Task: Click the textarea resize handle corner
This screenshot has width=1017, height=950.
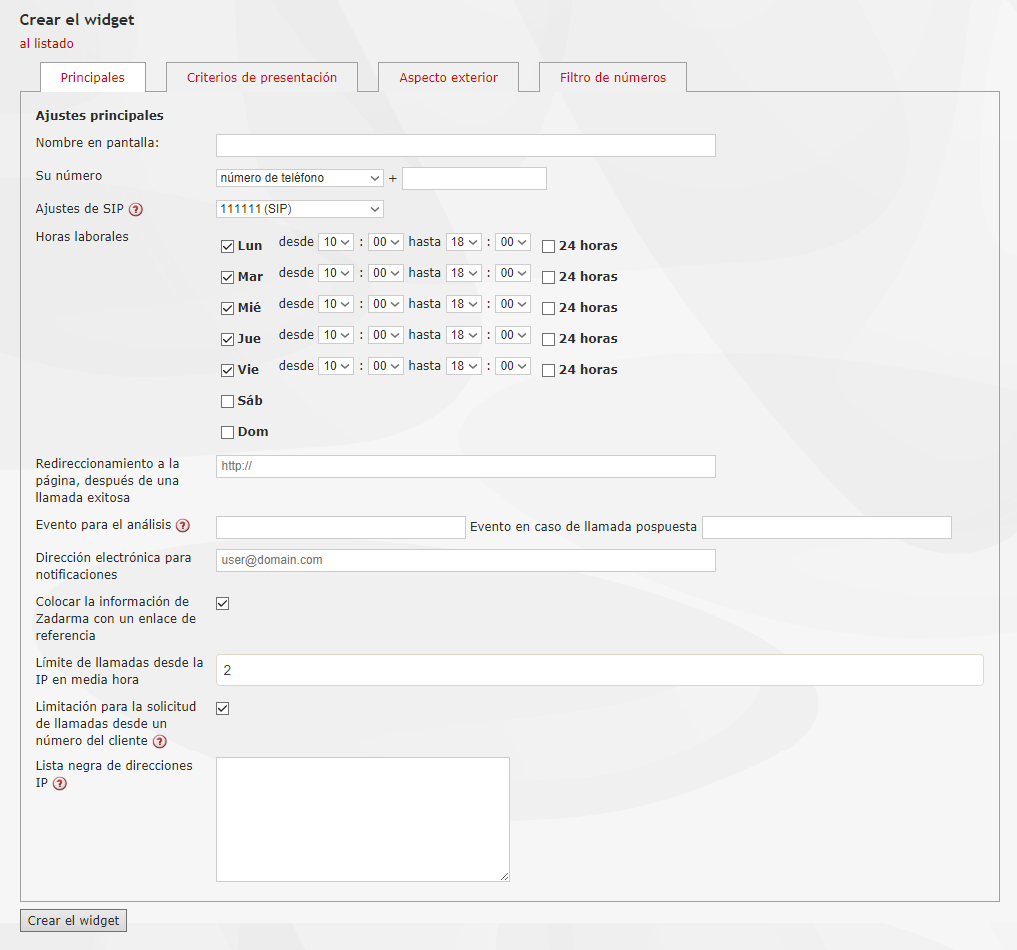Action: (x=505, y=877)
